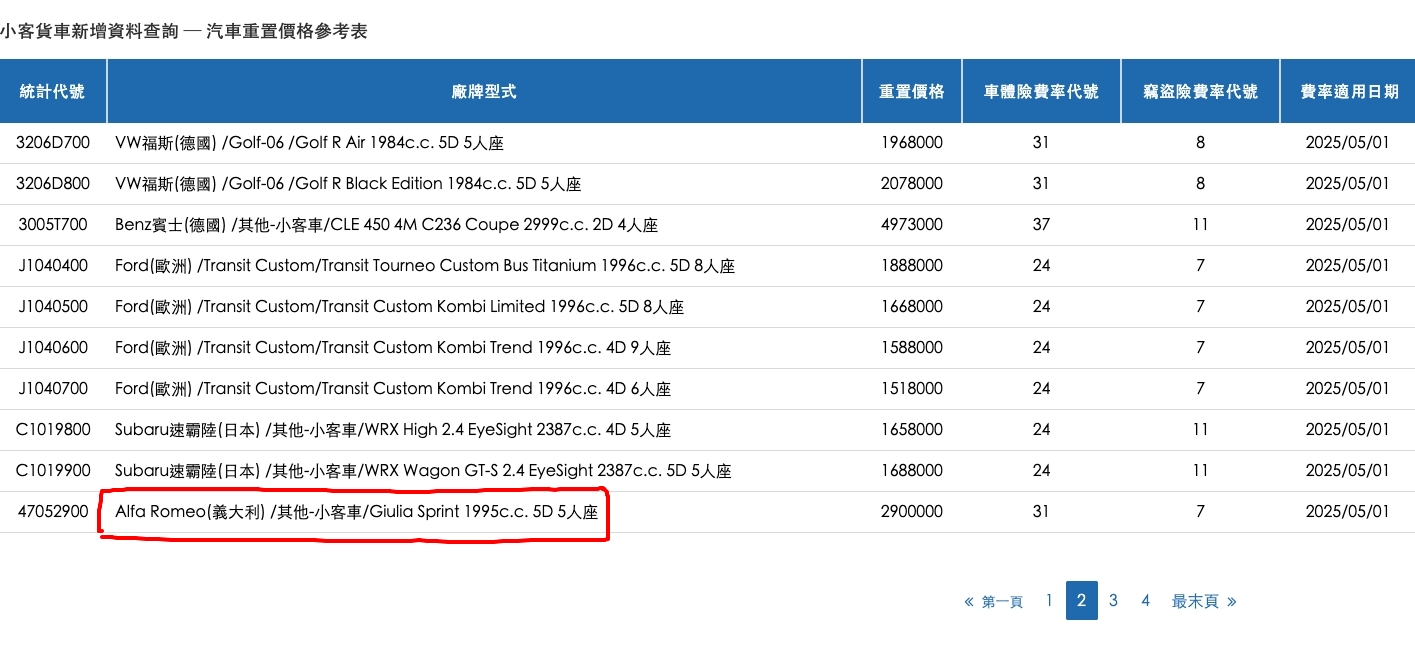
Task: Click the 統計代號 column header
Action: point(53,91)
